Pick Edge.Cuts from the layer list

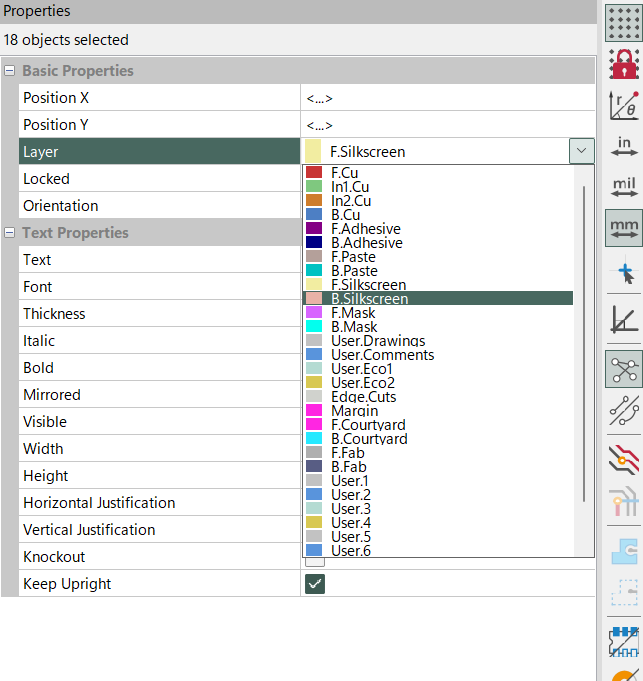coord(361,397)
